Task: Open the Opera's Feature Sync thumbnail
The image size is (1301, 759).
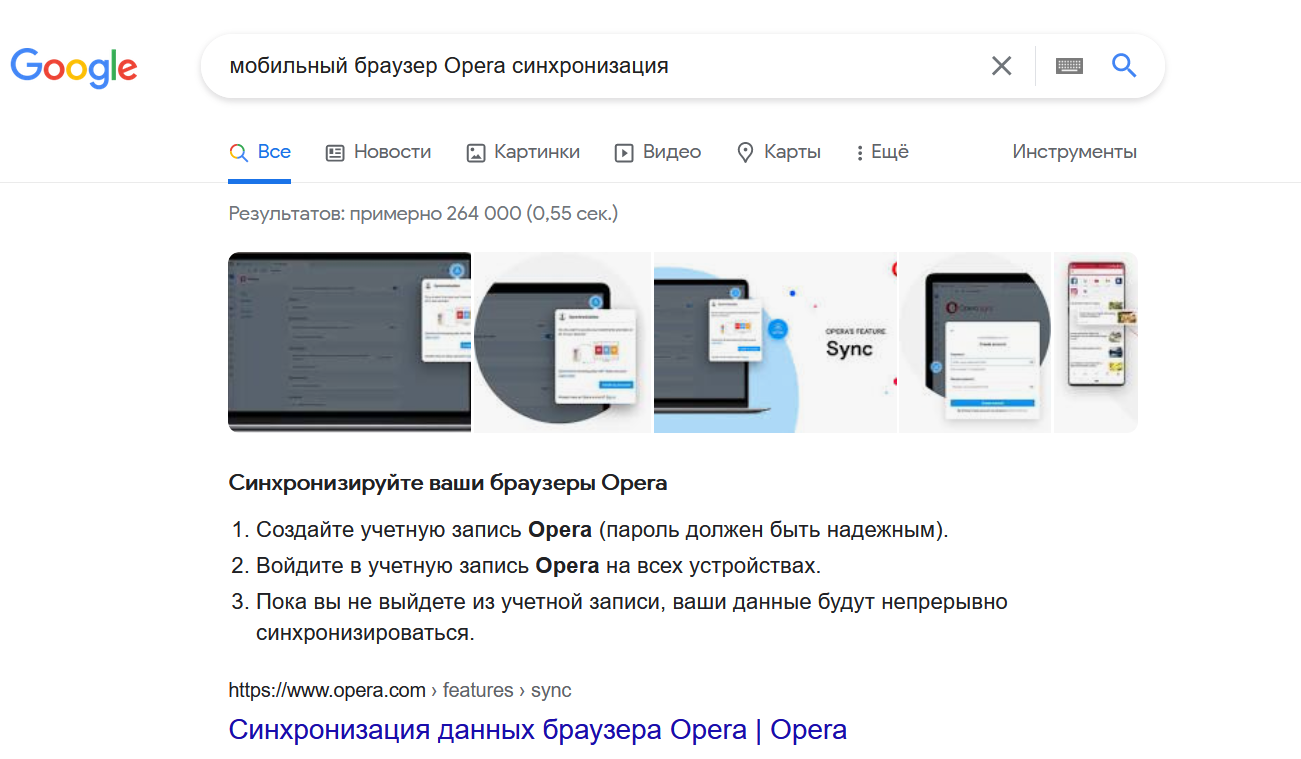Action: (775, 342)
